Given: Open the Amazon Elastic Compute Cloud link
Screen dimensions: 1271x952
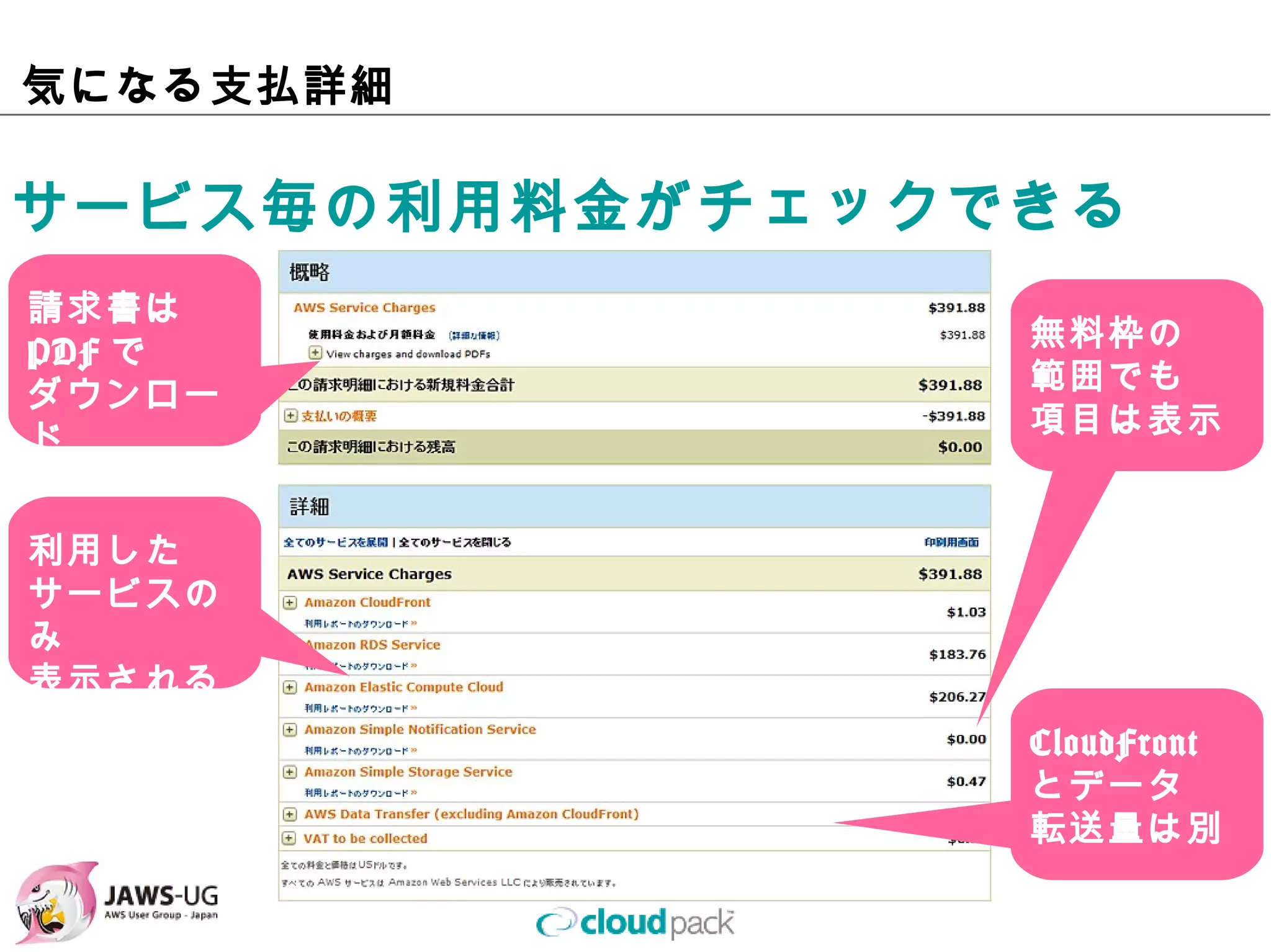Looking at the screenshot, I should pos(403,687).
